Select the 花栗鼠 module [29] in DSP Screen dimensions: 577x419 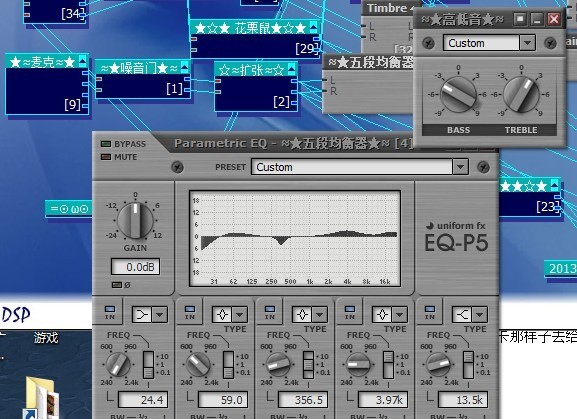[255, 39]
